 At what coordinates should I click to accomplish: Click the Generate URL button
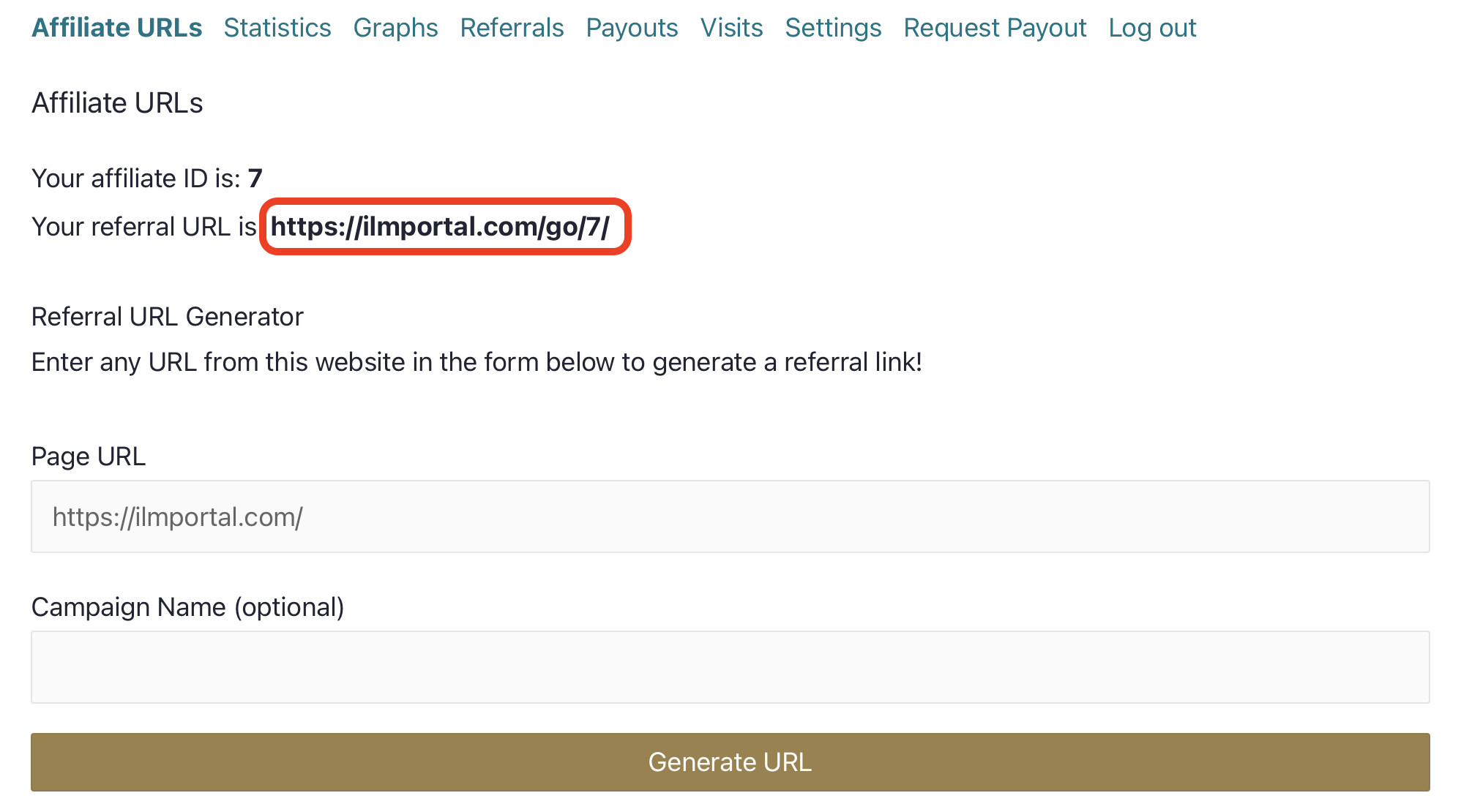[x=731, y=760]
